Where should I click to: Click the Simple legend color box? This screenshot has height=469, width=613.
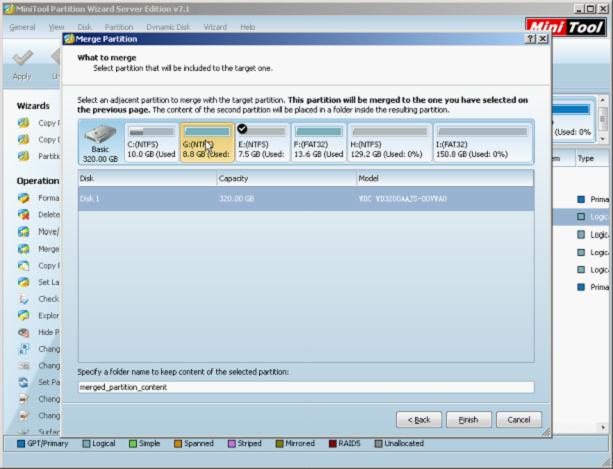point(133,444)
